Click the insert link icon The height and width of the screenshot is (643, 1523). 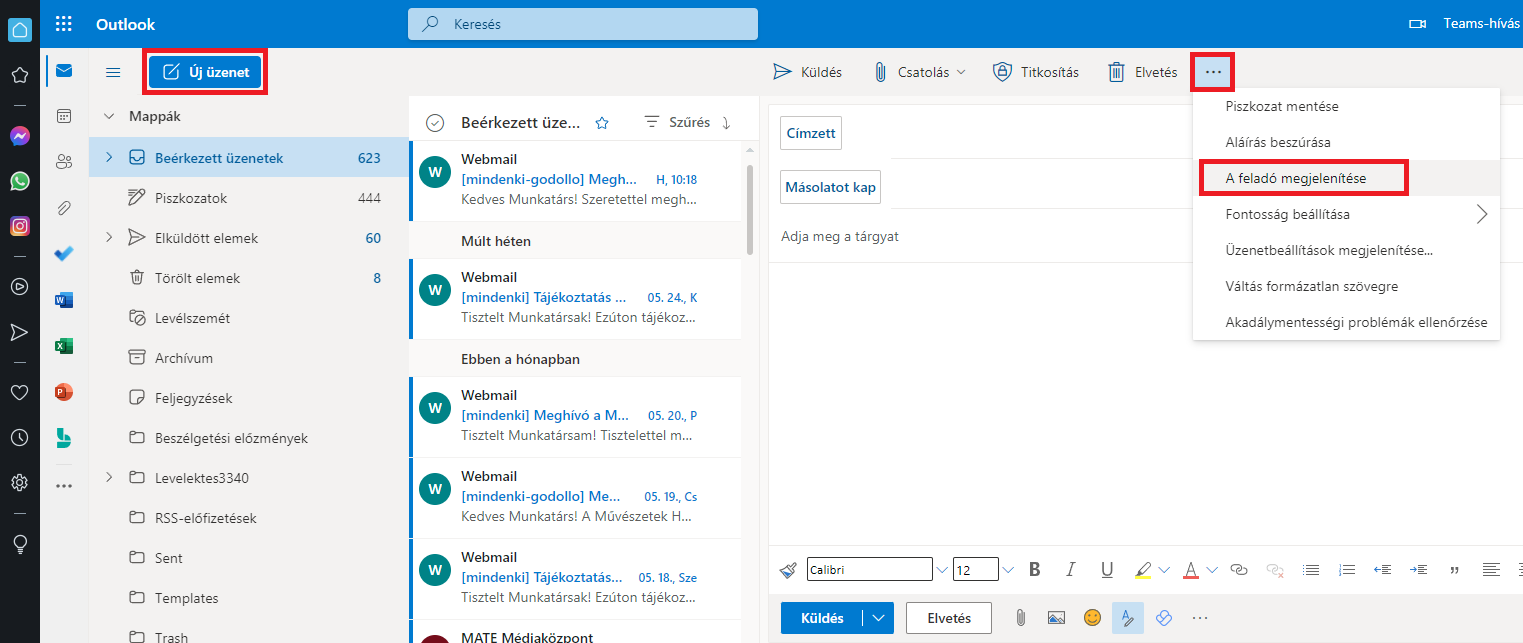coord(1239,570)
